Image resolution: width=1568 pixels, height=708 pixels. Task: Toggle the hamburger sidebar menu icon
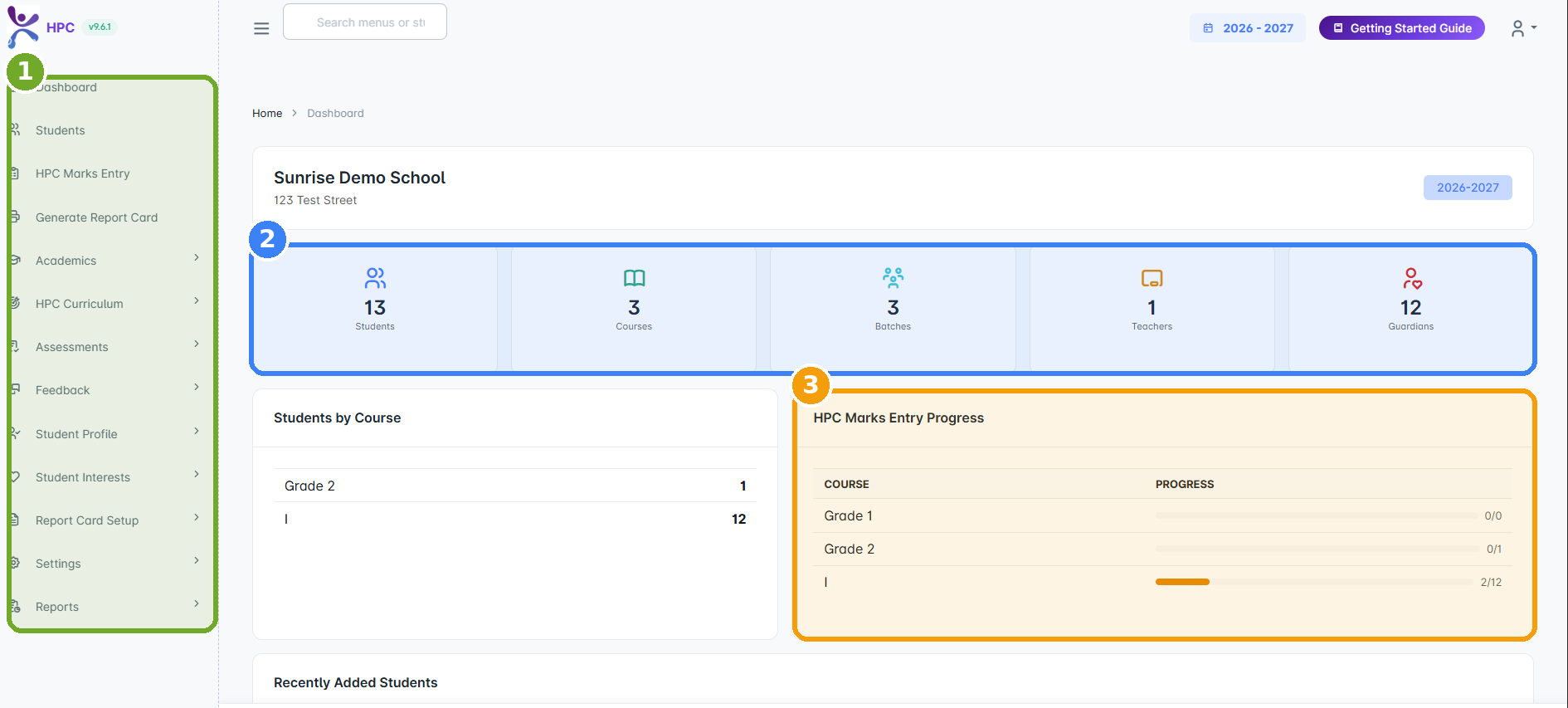tap(261, 28)
